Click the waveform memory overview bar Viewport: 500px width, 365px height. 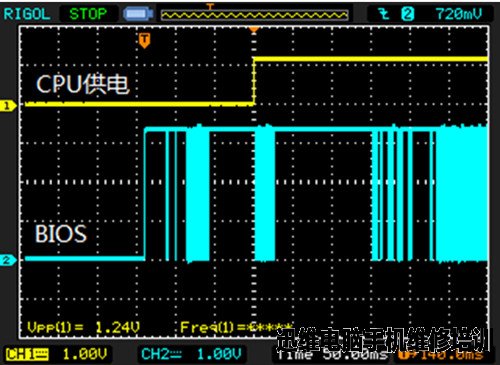[254, 15]
